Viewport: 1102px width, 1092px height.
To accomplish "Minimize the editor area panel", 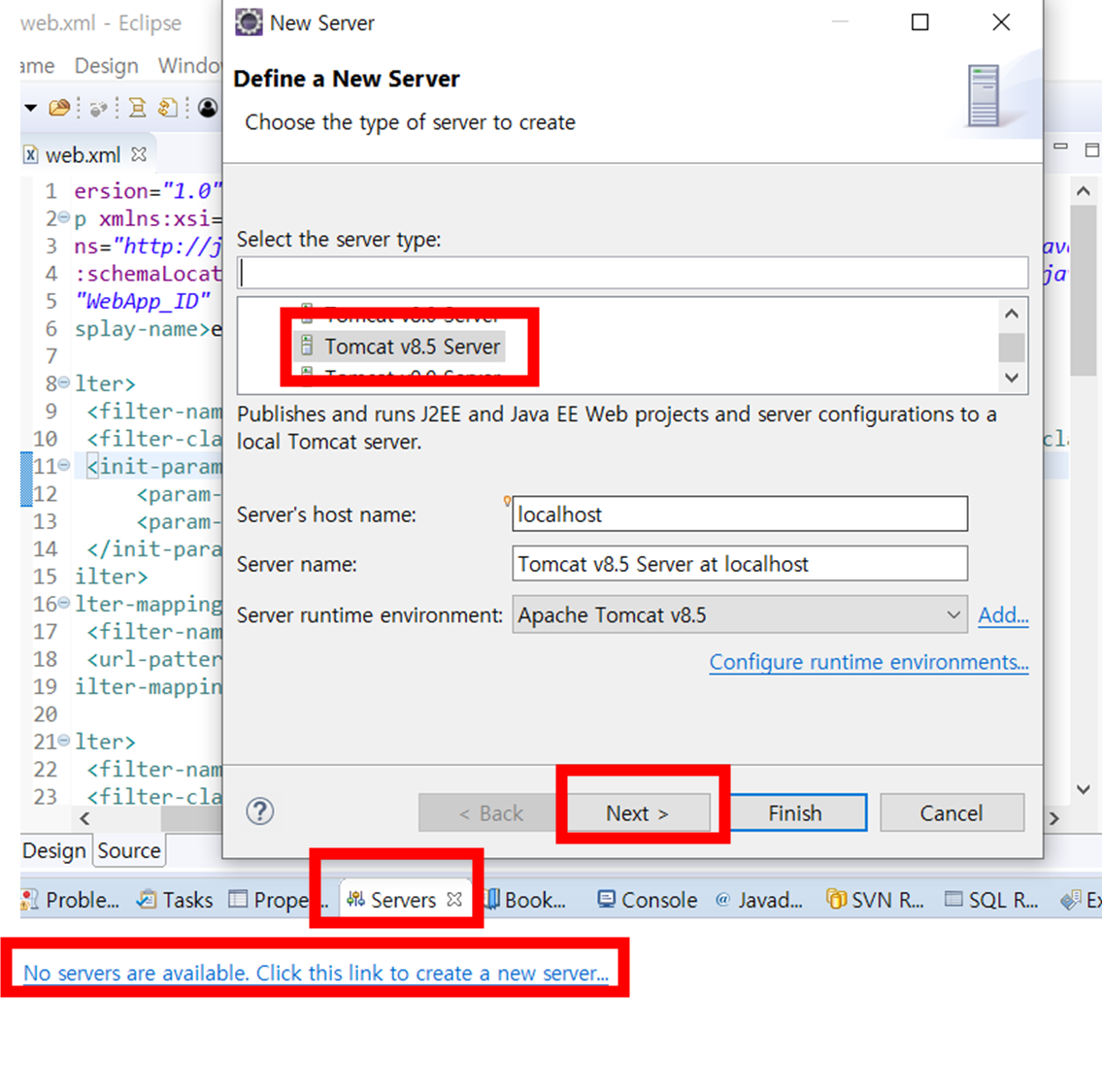I will coord(1060,147).
